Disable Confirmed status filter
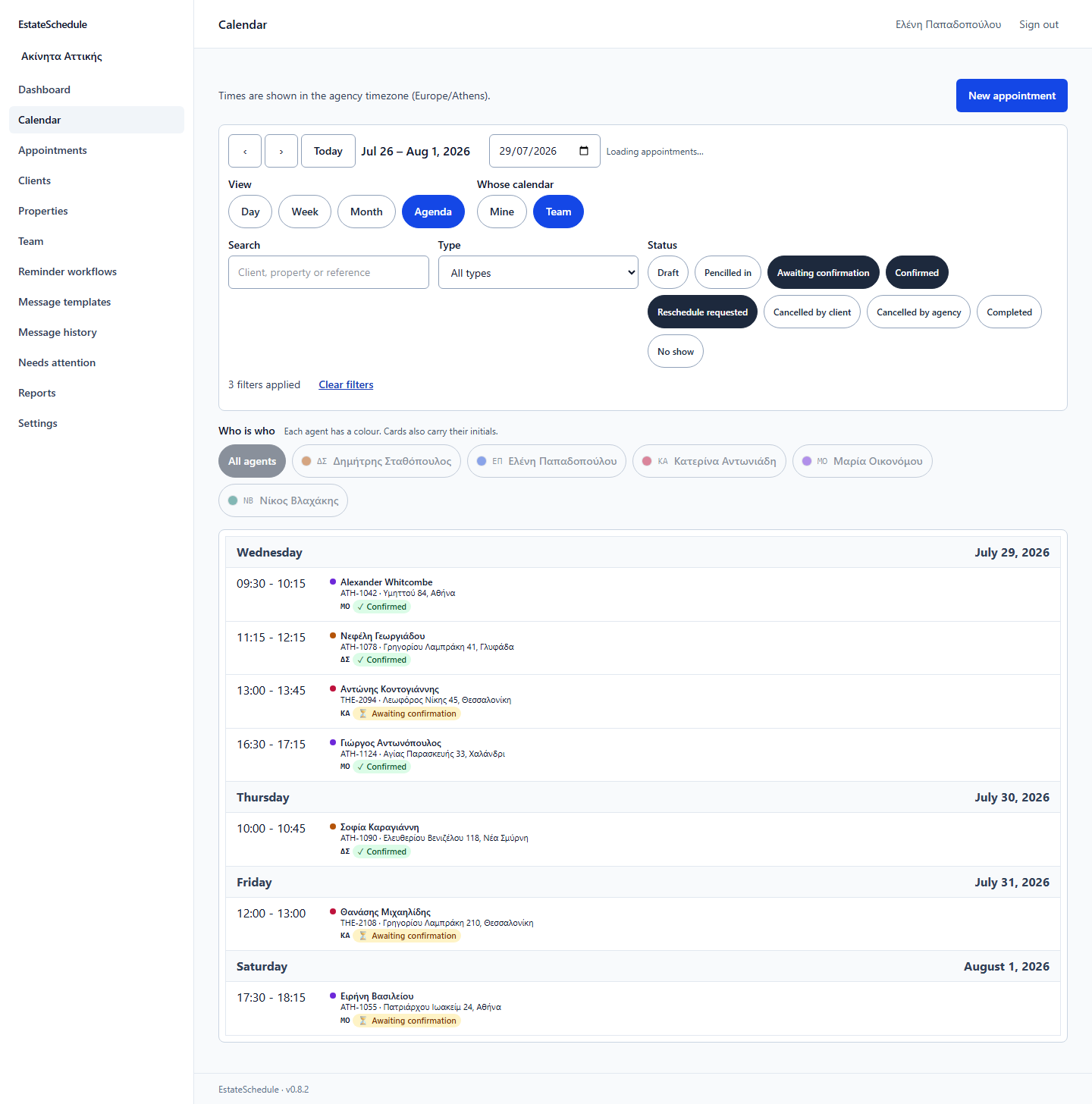This screenshot has height=1104, width=1092. [x=917, y=272]
